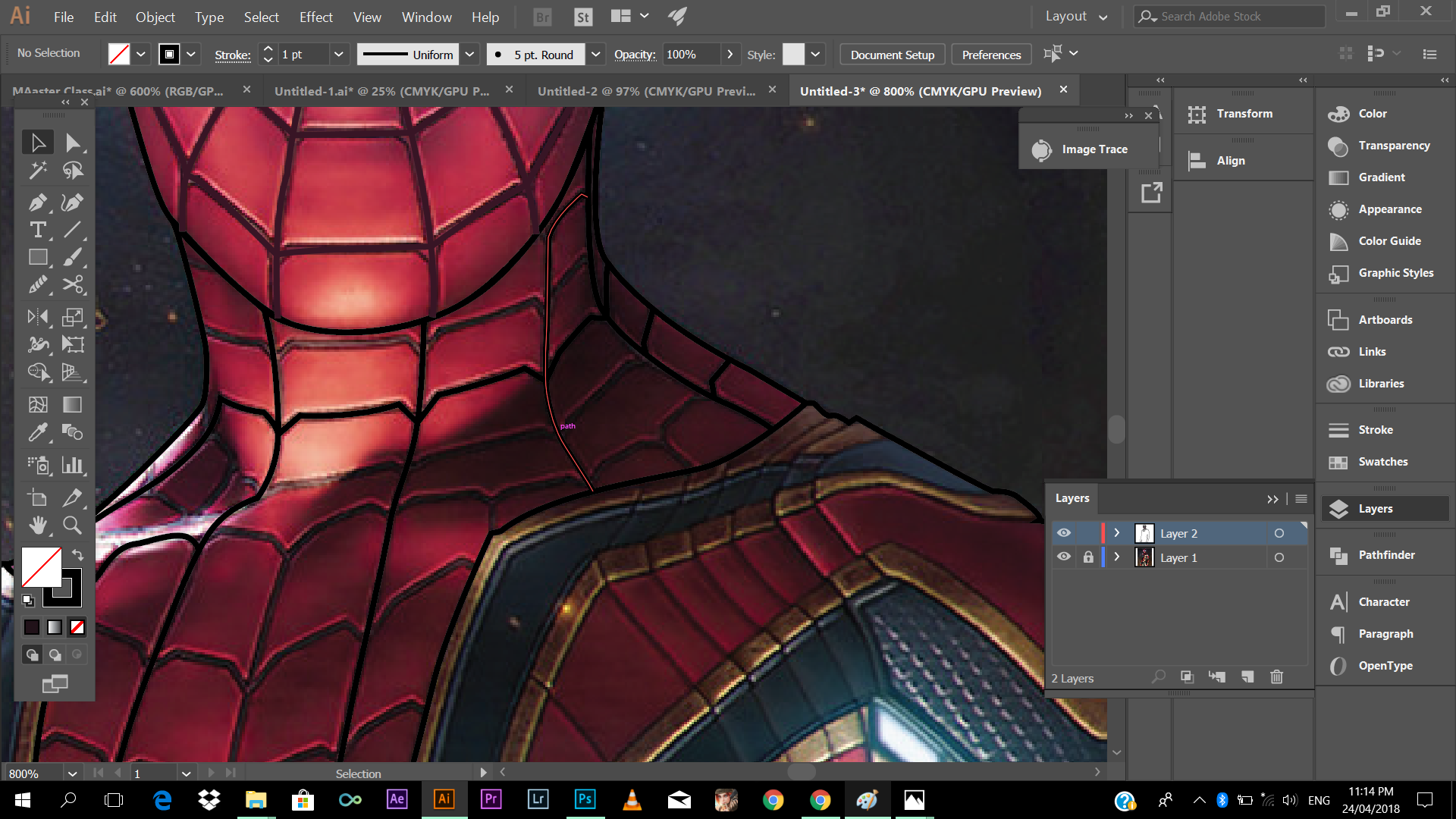This screenshot has height=819, width=1456.
Task: Select the Mesh tool
Action: pos(37,404)
